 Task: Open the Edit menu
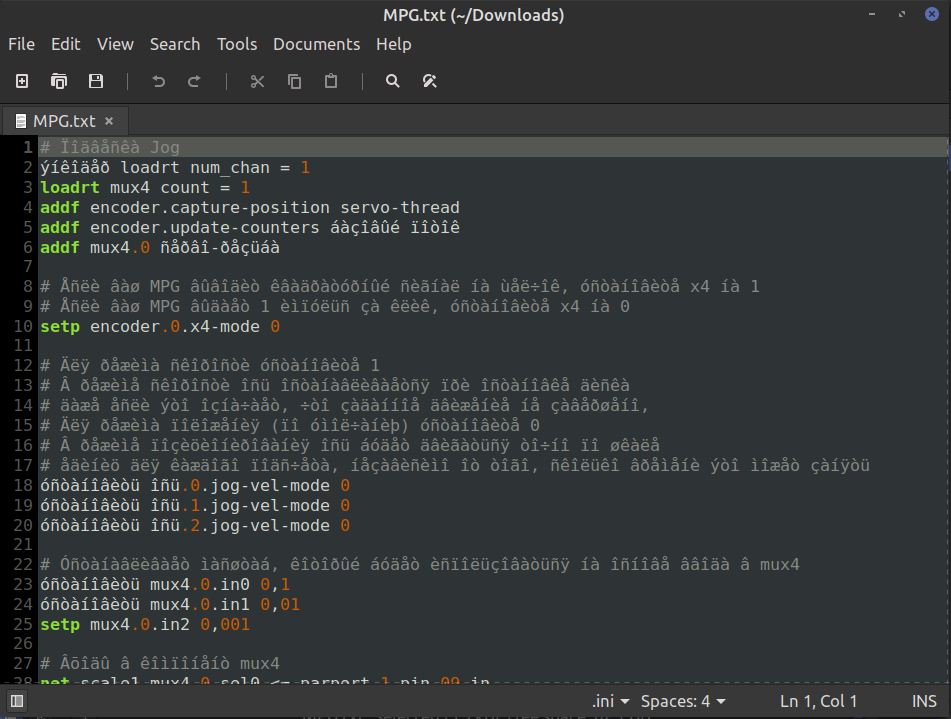point(66,44)
